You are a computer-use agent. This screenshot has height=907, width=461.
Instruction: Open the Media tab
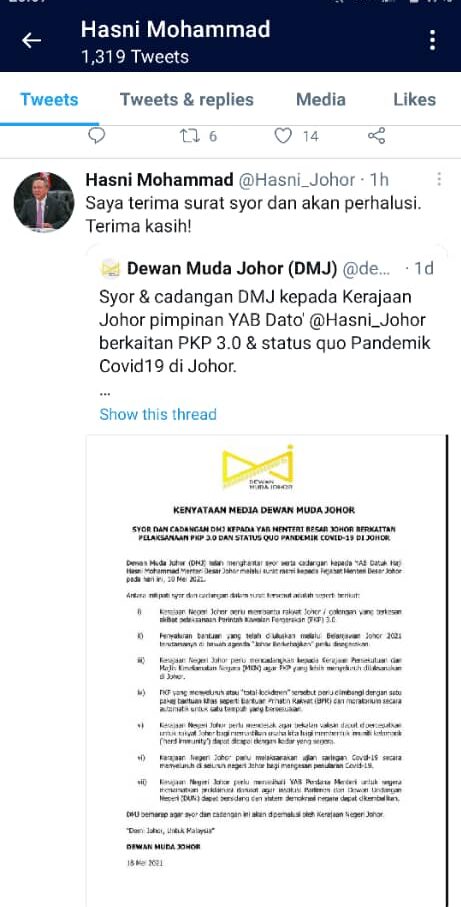pyautogui.click(x=321, y=99)
